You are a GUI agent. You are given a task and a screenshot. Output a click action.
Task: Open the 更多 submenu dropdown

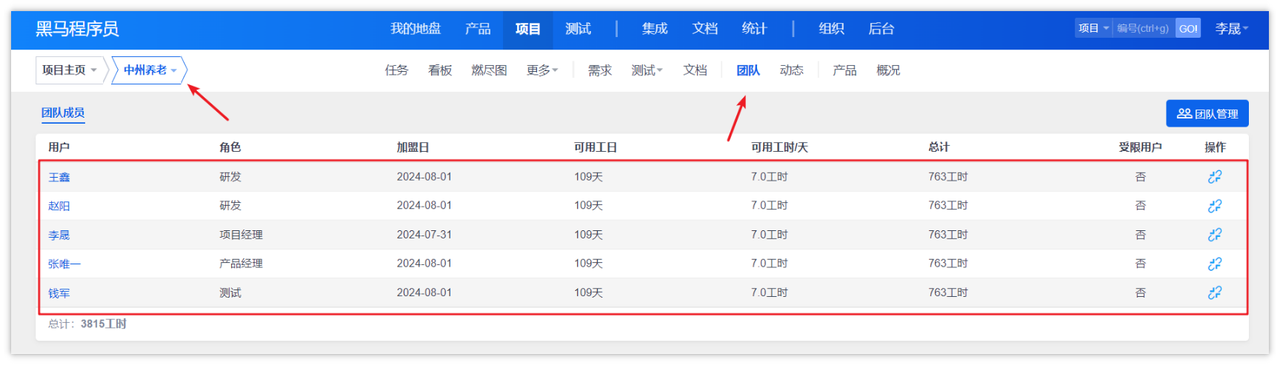542,71
